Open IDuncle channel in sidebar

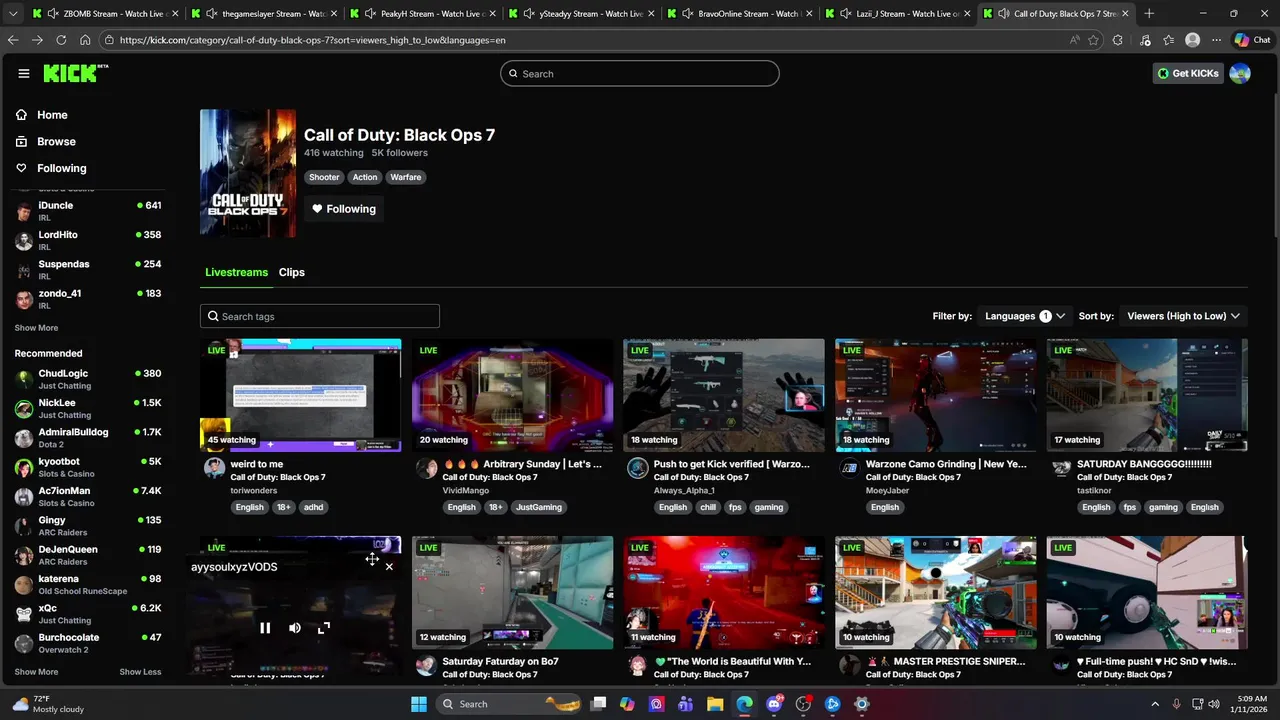click(x=88, y=211)
